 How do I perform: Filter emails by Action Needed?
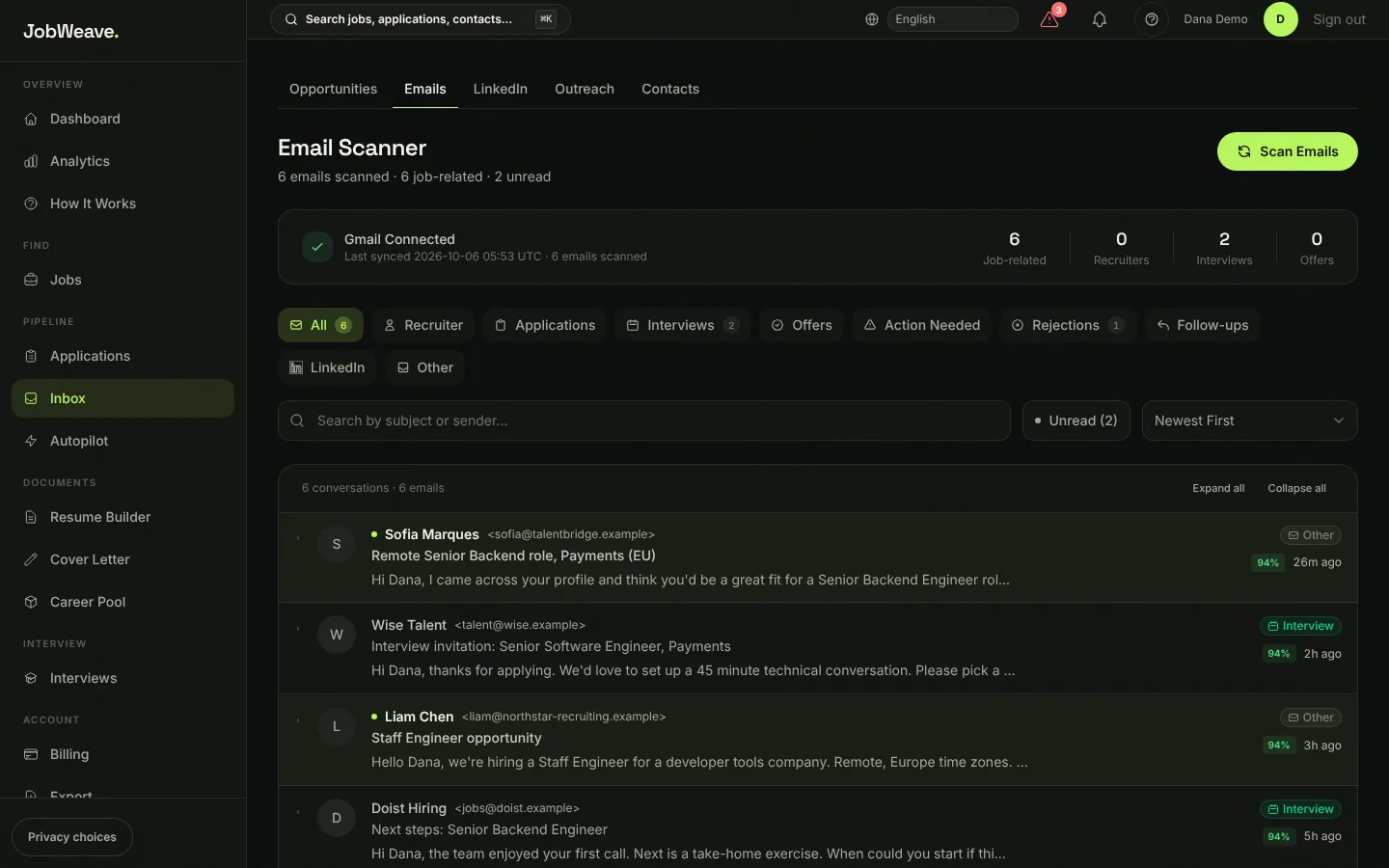tap(922, 325)
